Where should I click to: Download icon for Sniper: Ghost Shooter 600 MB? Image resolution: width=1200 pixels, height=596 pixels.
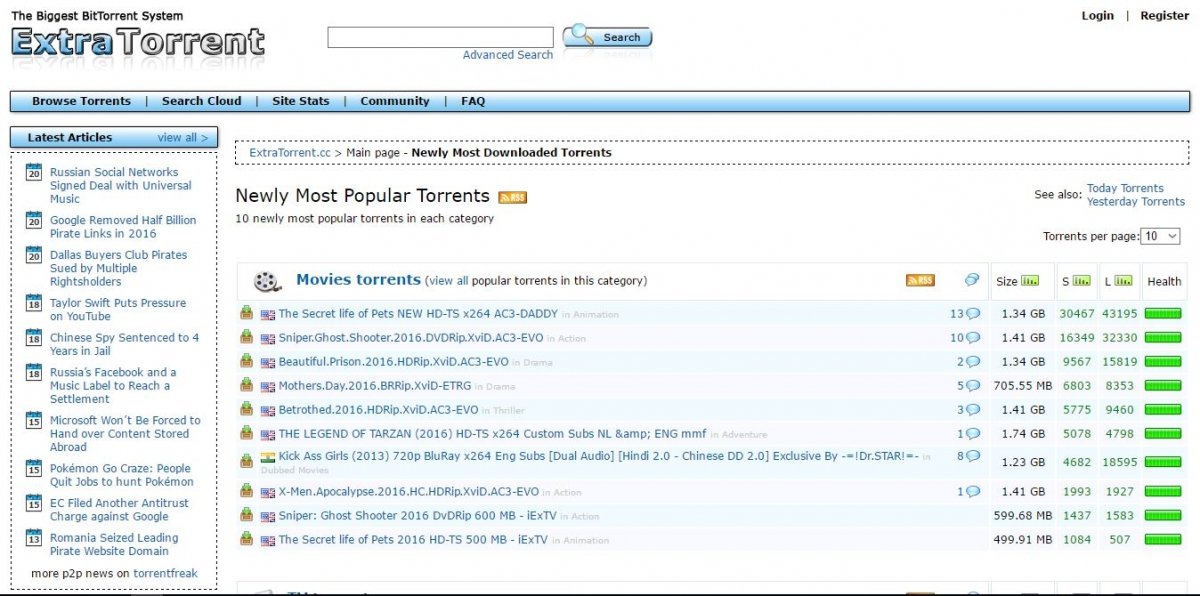pos(246,515)
